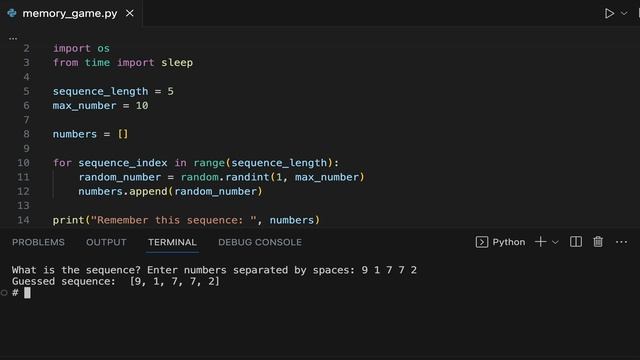Click 'numbers.append(random_number)' on line 12
Screen dimensions: 640x360
pyautogui.click(x=170, y=191)
